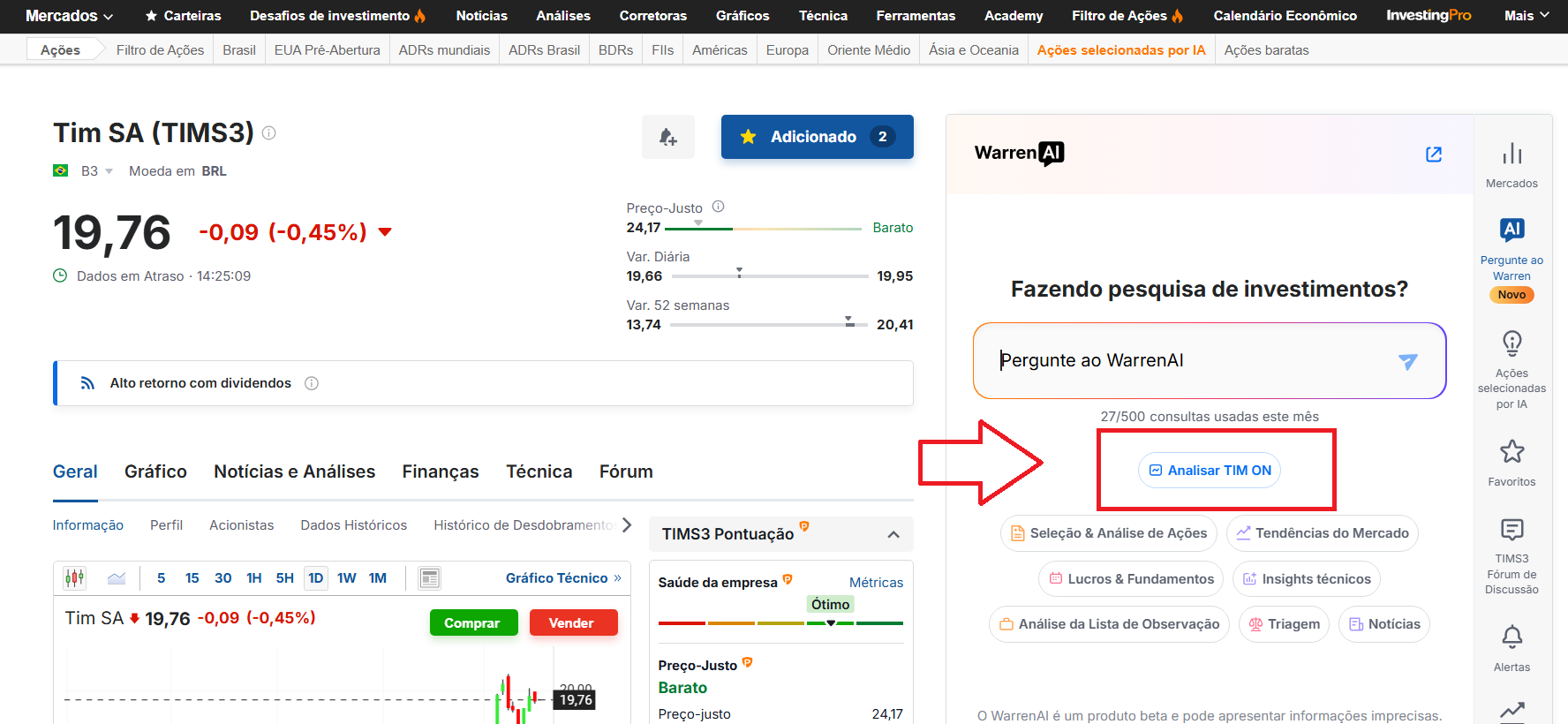Open the Métricas link
The image size is (1568, 724).
(876, 583)
